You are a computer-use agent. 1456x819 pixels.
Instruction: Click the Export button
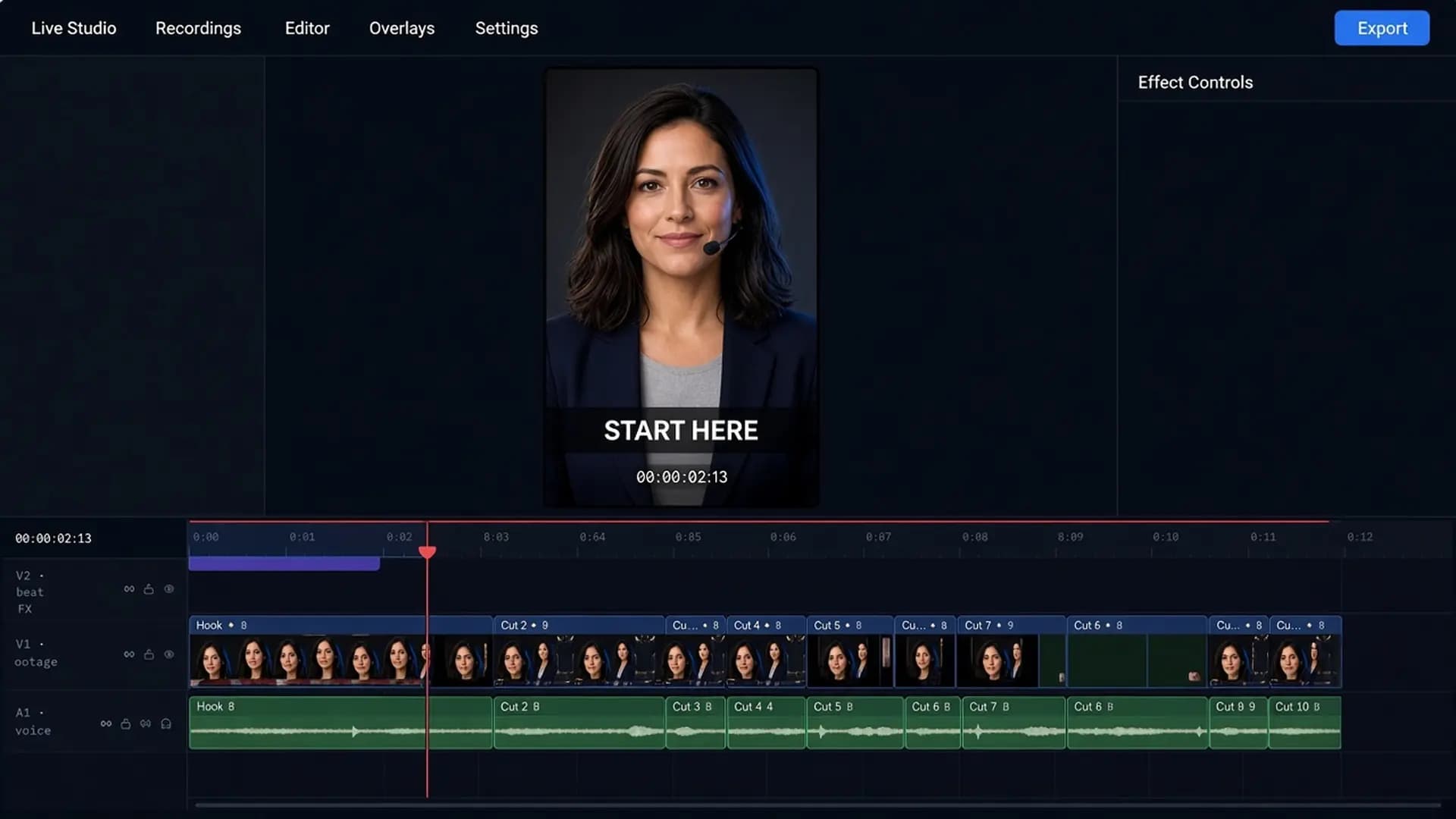(1382, 28)
